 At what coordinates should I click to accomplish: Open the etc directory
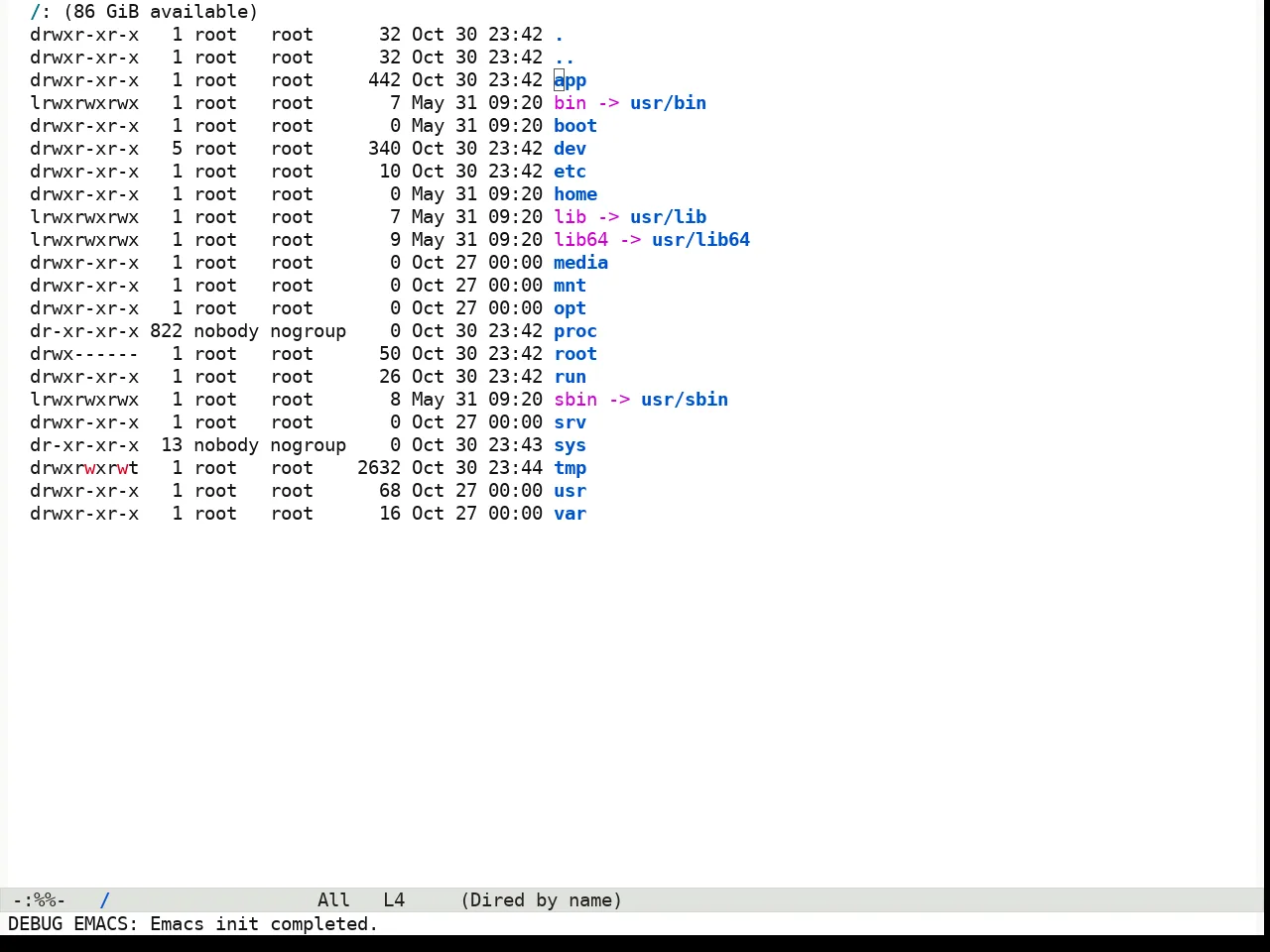(x=571, y=172)
